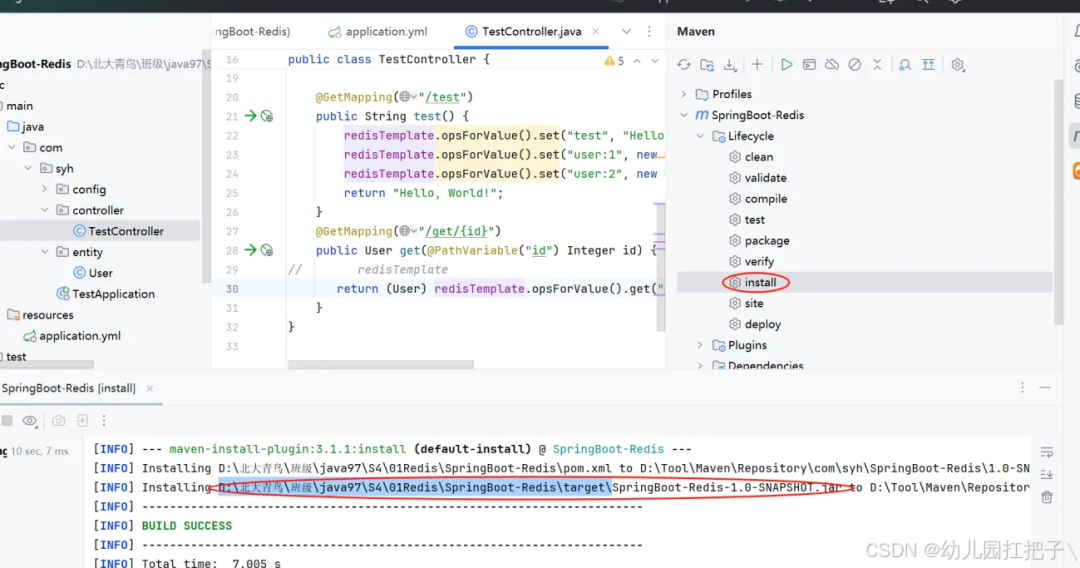1080x568 pixels.
Task: Expand the Plugins node
Action: [700, 345]
